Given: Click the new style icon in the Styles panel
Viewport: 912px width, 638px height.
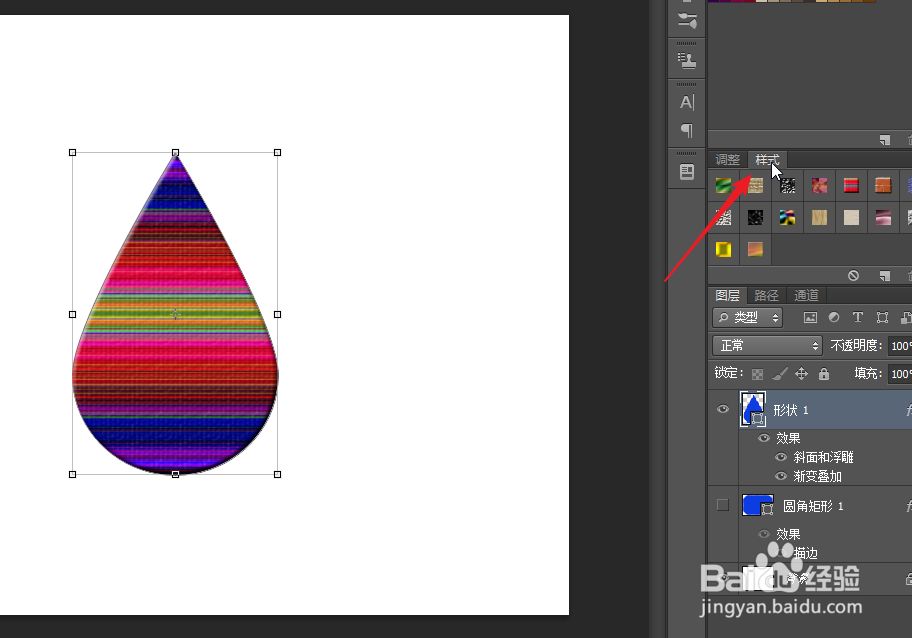Looking at the screenshot, I should (x=885, y=276).
